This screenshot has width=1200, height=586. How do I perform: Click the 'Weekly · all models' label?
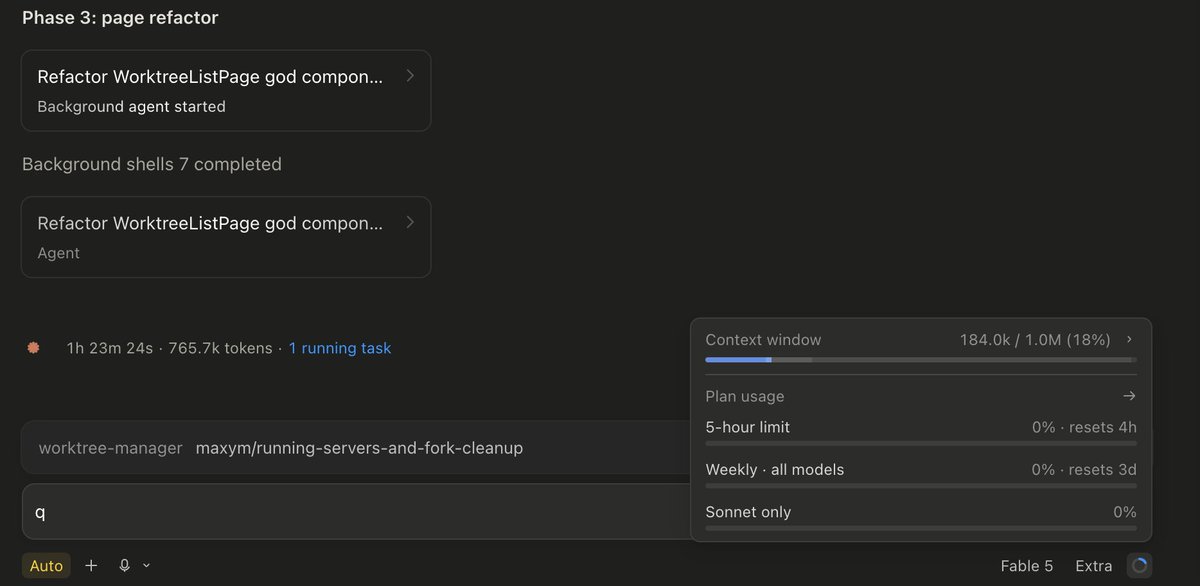tap(775, 469)
